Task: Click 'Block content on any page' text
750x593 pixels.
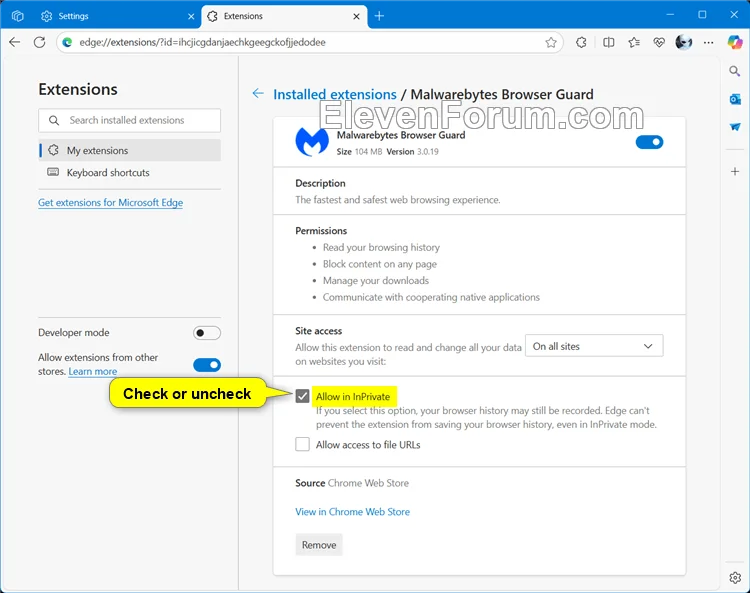Action: point(380,264)
